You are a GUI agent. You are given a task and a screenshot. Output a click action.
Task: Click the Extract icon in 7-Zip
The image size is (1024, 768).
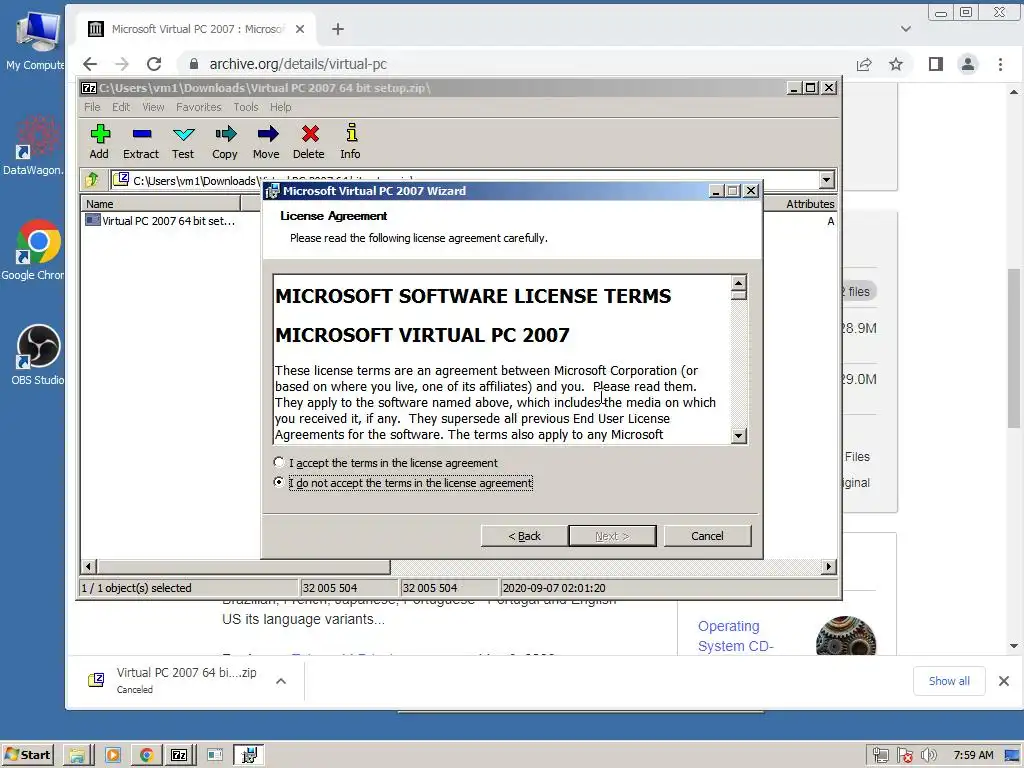(141, 142)
